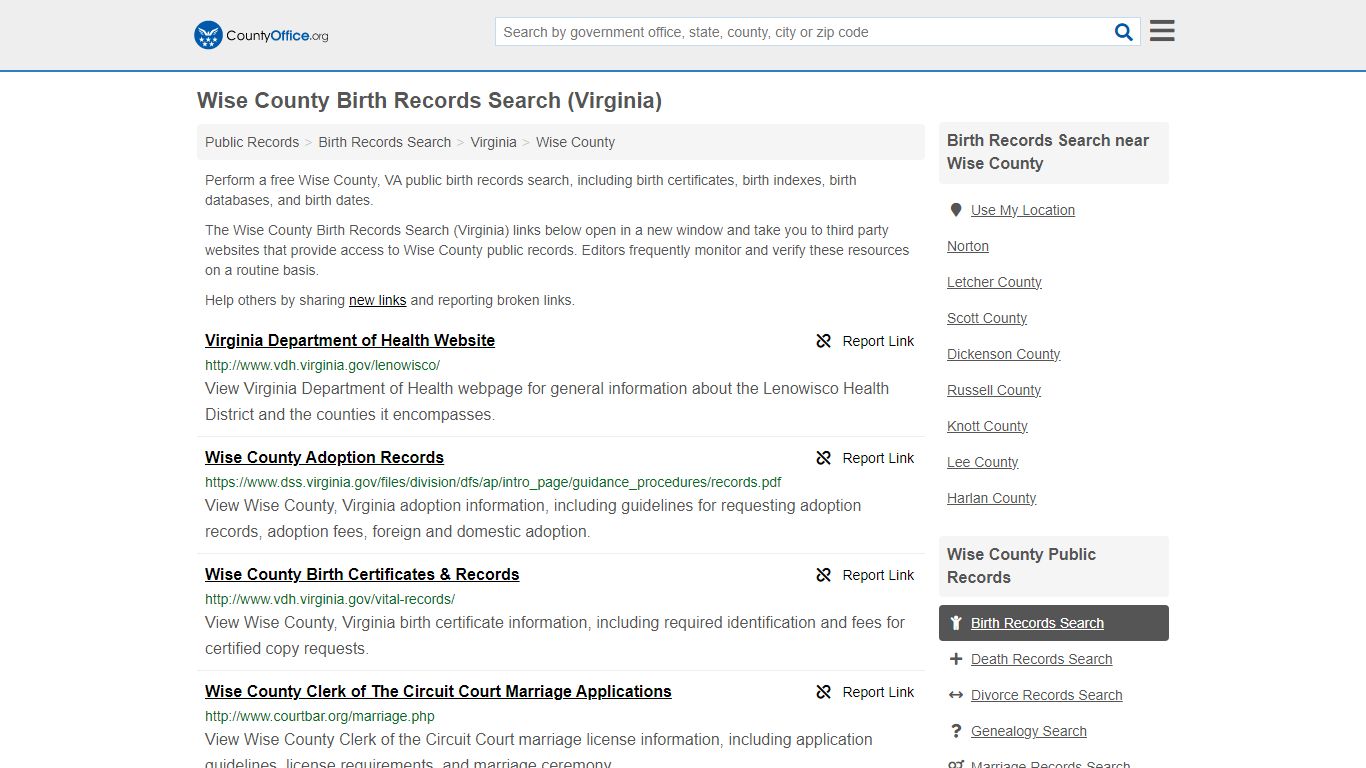Screen dimensions: 1366x768
Task: Select Lee County in nearby list
Action: pyautogui.click(x=983, y=462)
